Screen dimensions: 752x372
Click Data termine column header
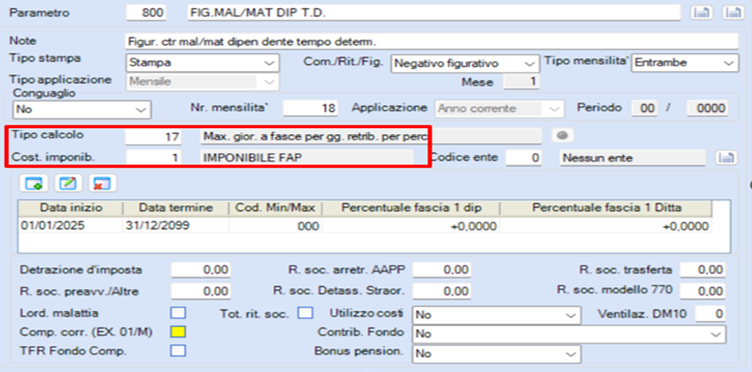tap(176, 209)
